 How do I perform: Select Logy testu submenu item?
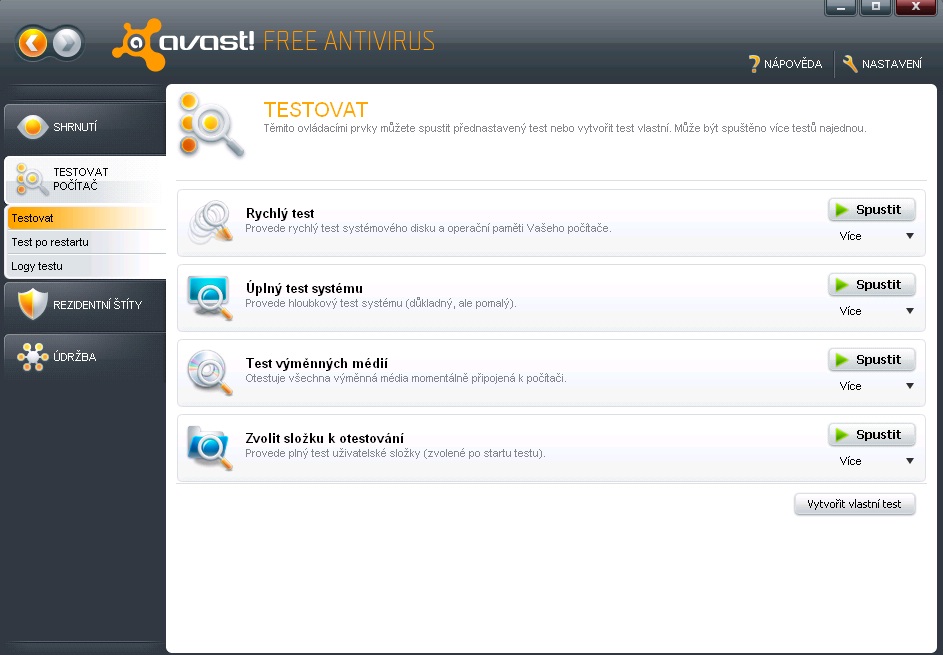tap(87, 266)
